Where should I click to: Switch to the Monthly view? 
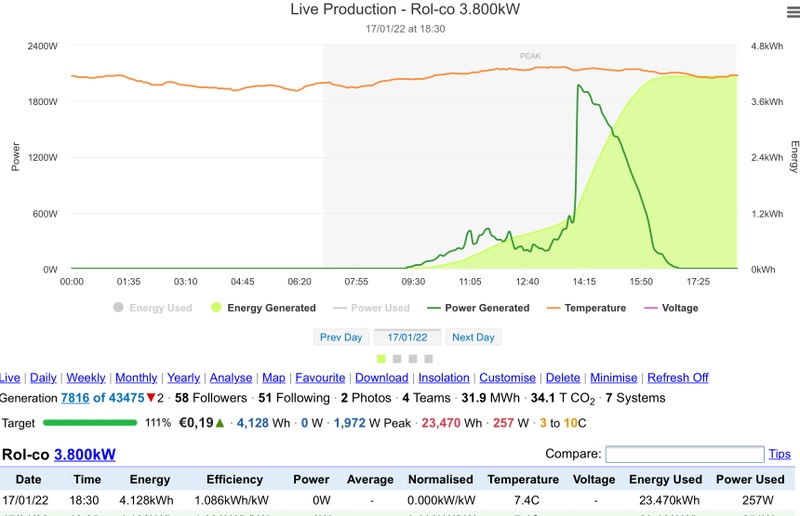[136, 378]
